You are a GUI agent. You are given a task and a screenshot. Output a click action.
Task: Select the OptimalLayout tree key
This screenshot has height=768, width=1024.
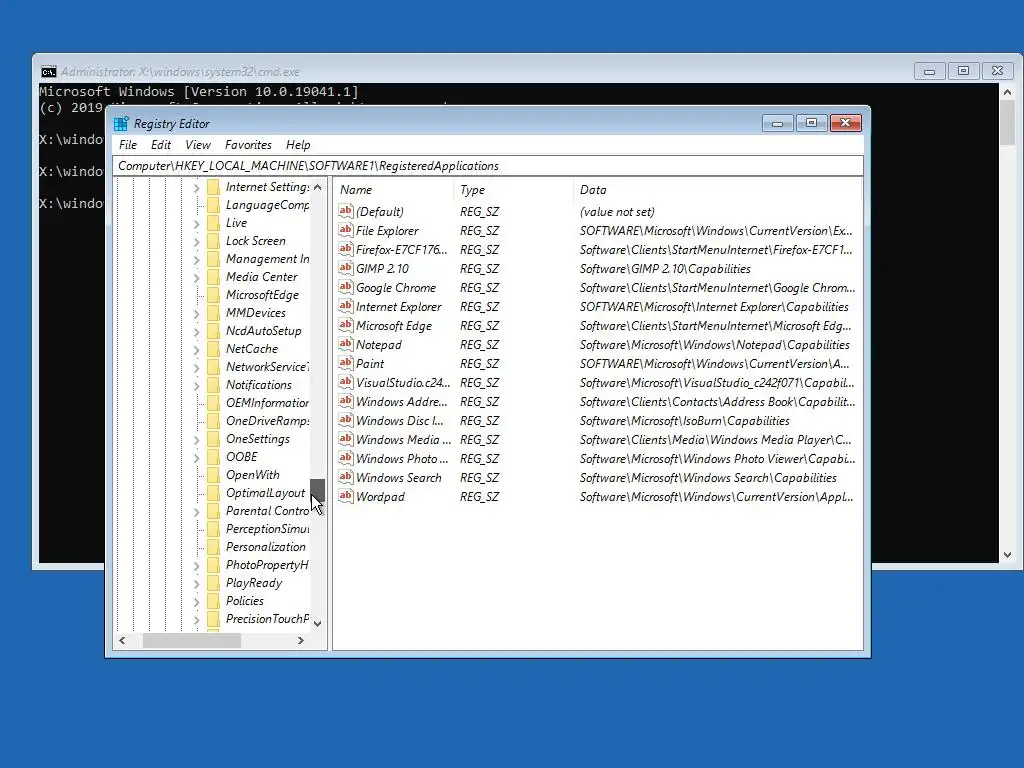[x=265, y=493]
